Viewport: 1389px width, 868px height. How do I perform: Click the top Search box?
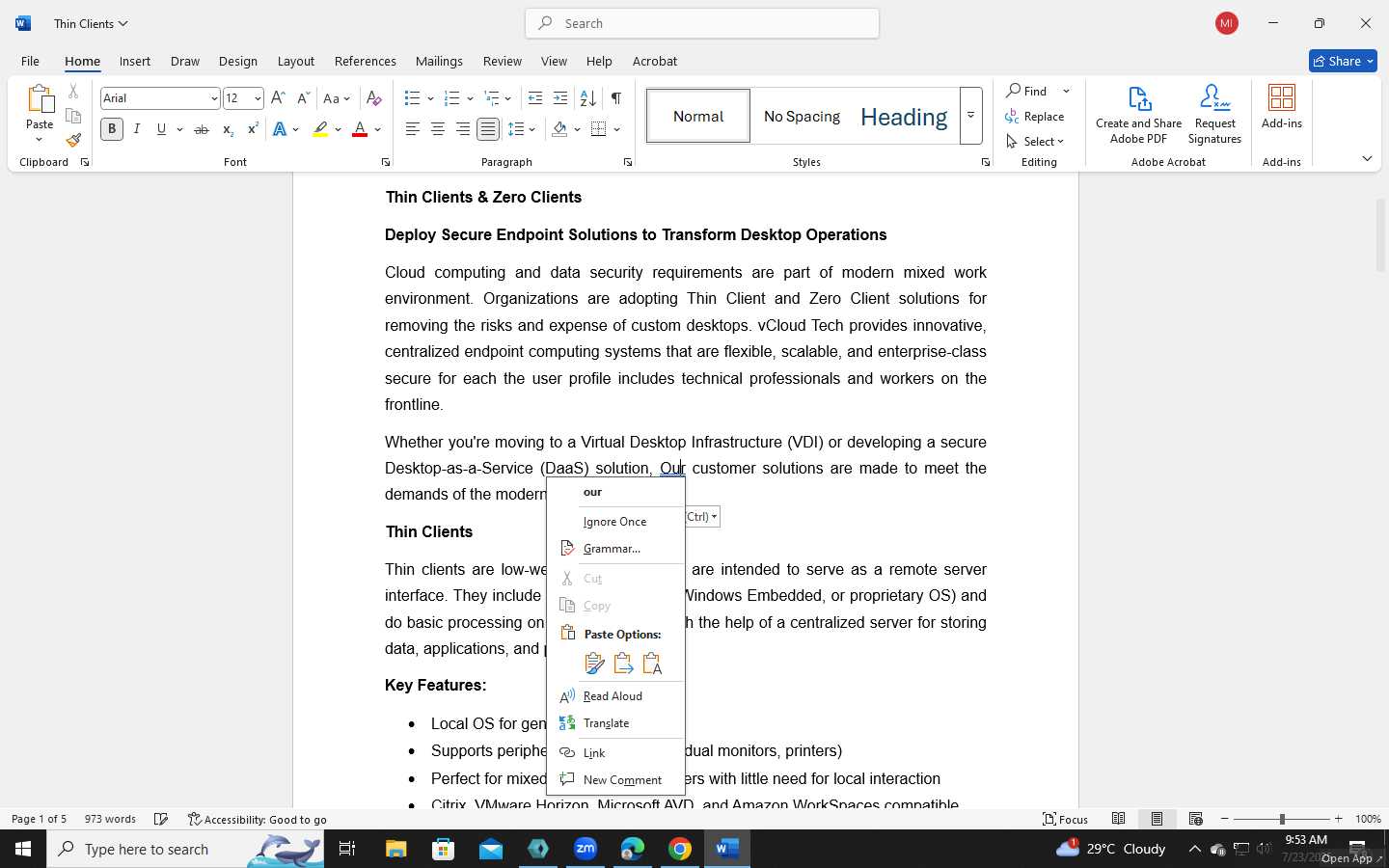coord(702,23)
